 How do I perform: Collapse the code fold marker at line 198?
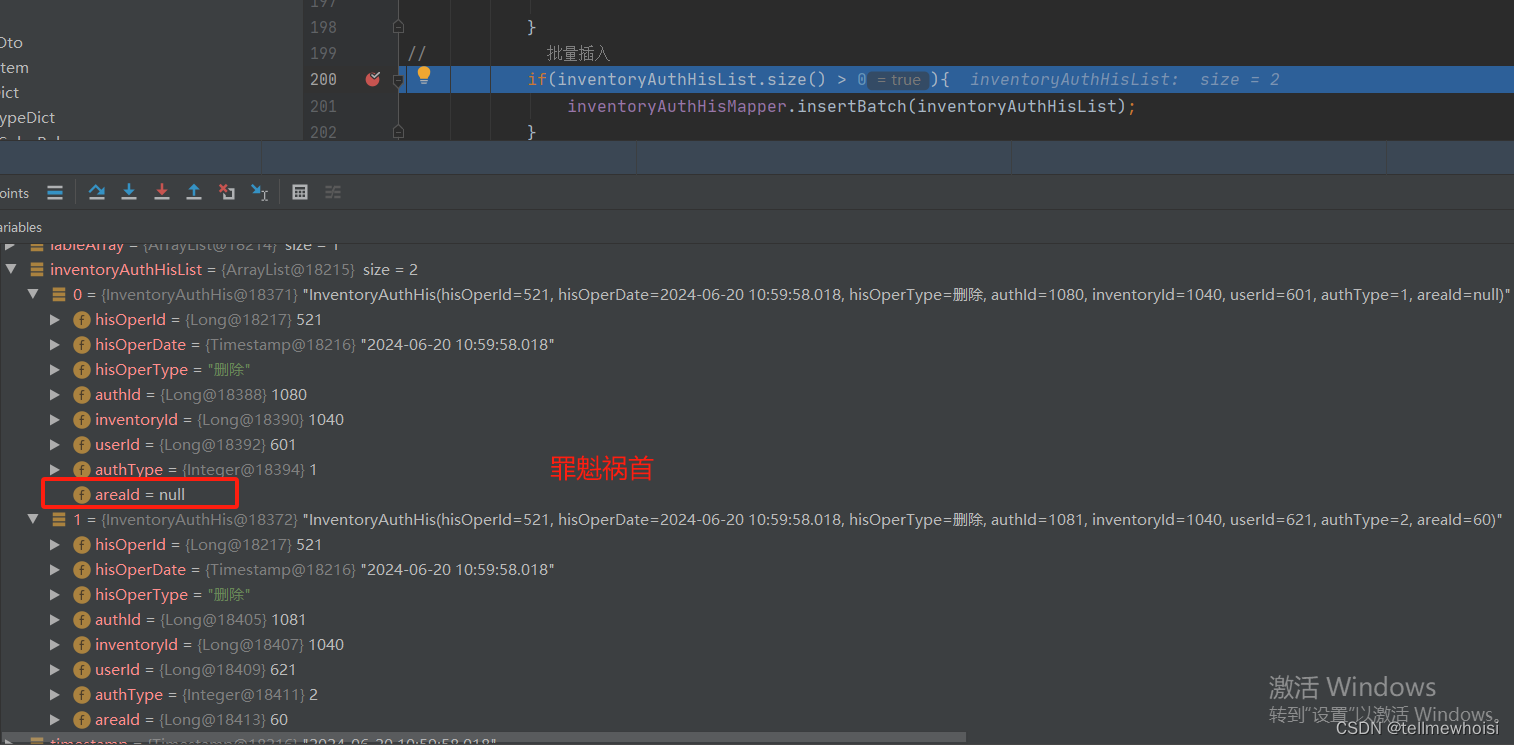(x=398, y=28)
